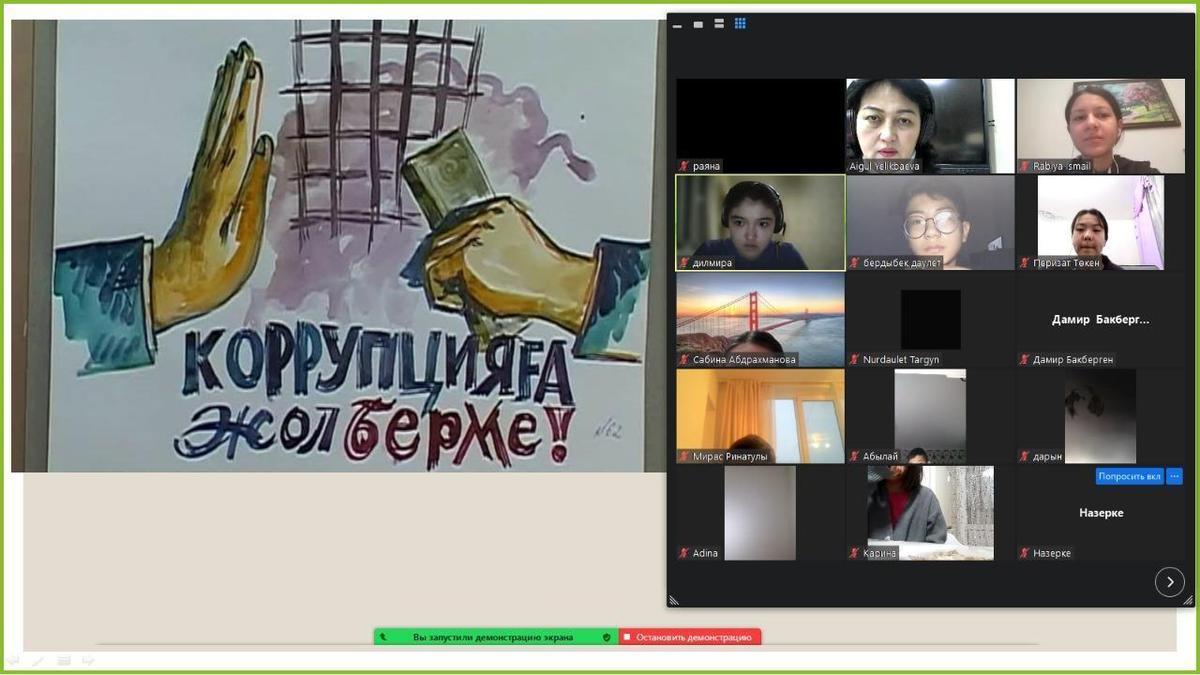Stop sharing via 'Остановить демонстрацию' button
1200x675 pixels.
[x=690, y=637]
